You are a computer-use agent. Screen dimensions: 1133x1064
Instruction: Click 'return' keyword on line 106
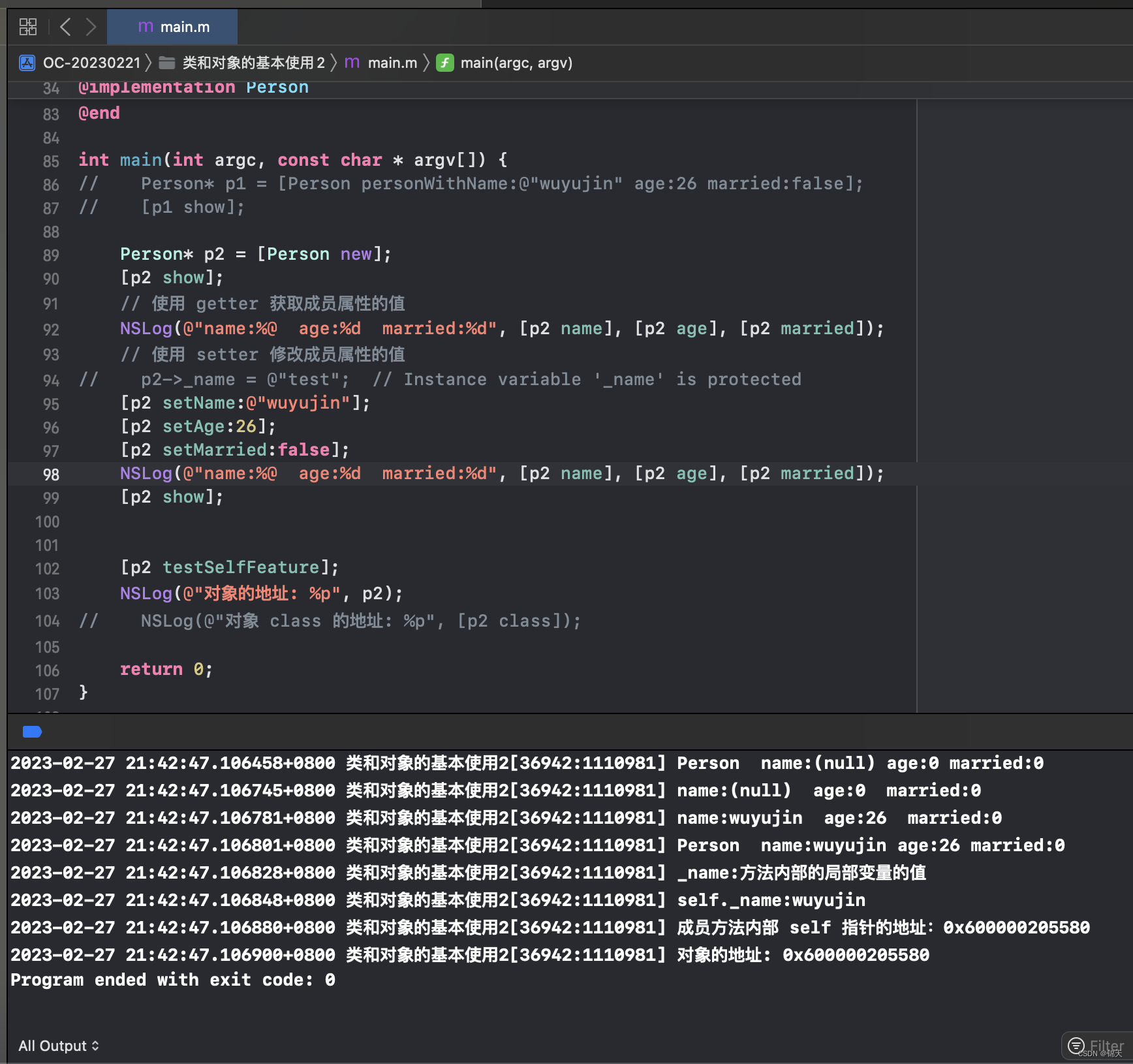click(151, 669)
